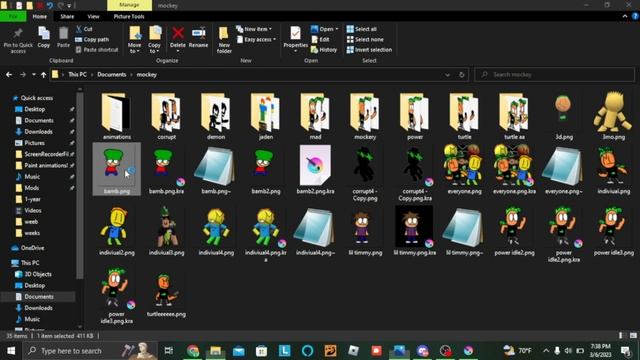Switch to the View tab

click(93, 16)
